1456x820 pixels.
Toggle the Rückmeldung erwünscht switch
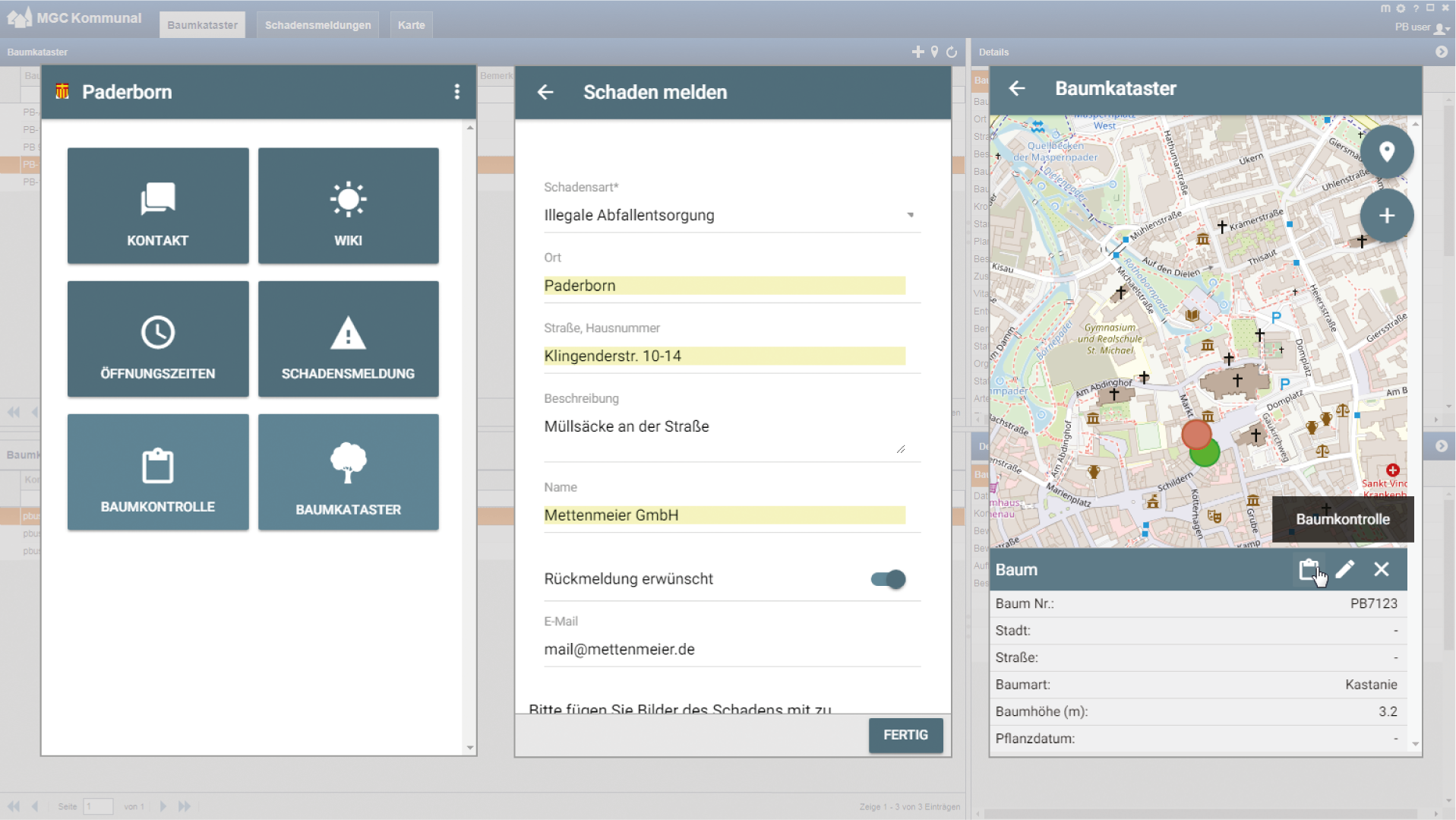pyautogui.click(x=889, y=579)
